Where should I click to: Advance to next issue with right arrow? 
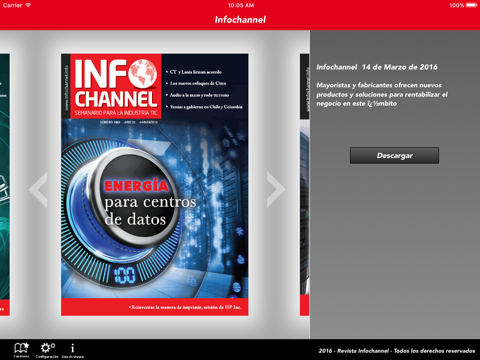pos(276,190)
